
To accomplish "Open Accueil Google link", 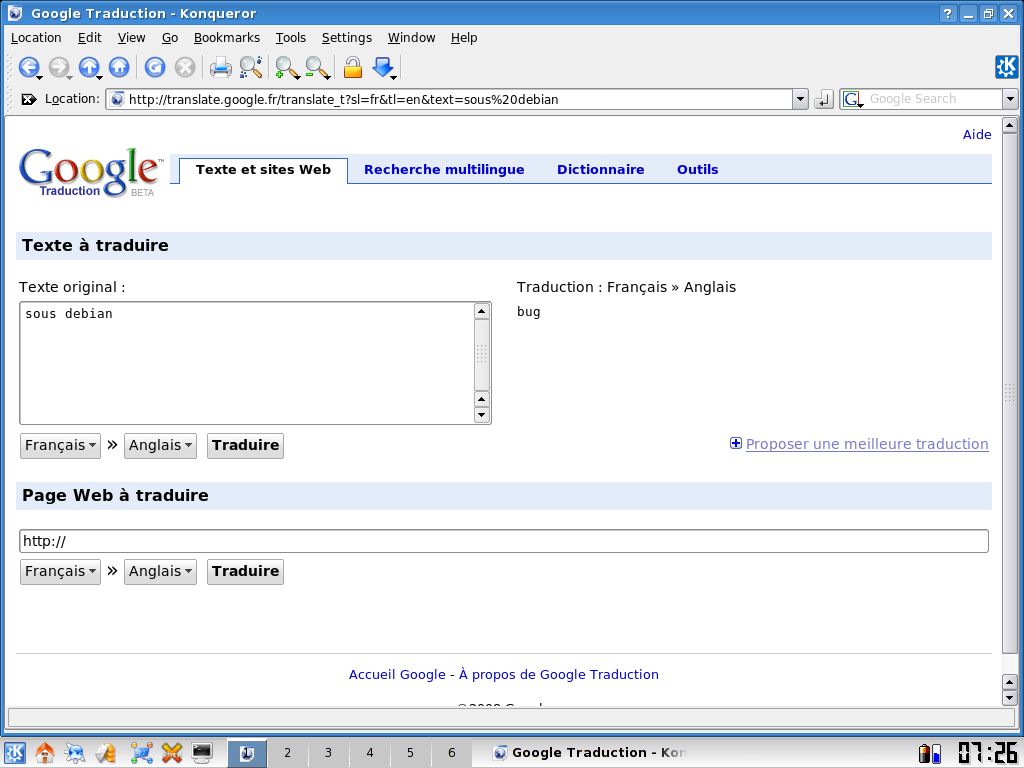I will (x=397, y=675).
